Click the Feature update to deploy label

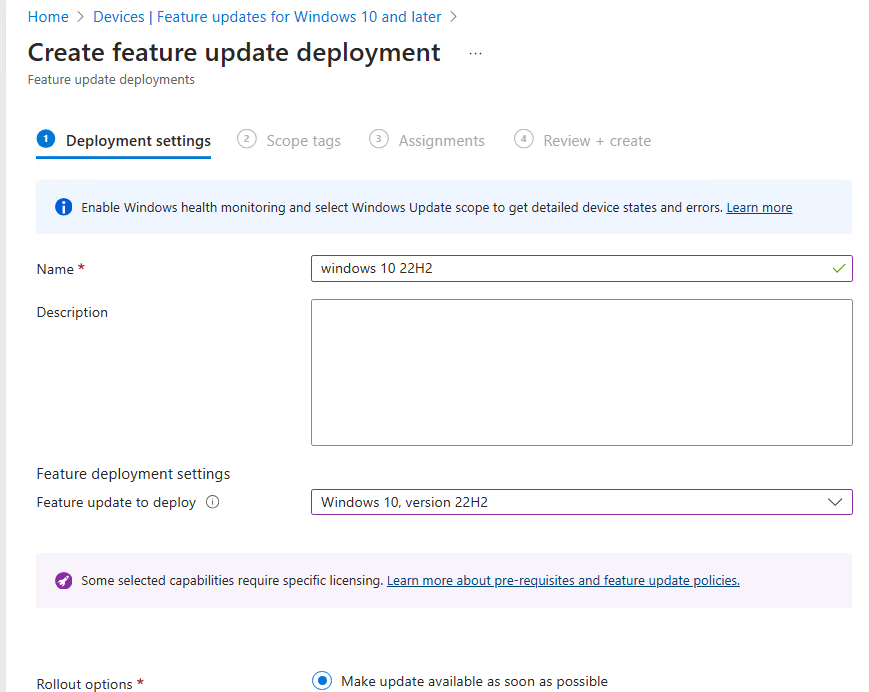[116, 502]
